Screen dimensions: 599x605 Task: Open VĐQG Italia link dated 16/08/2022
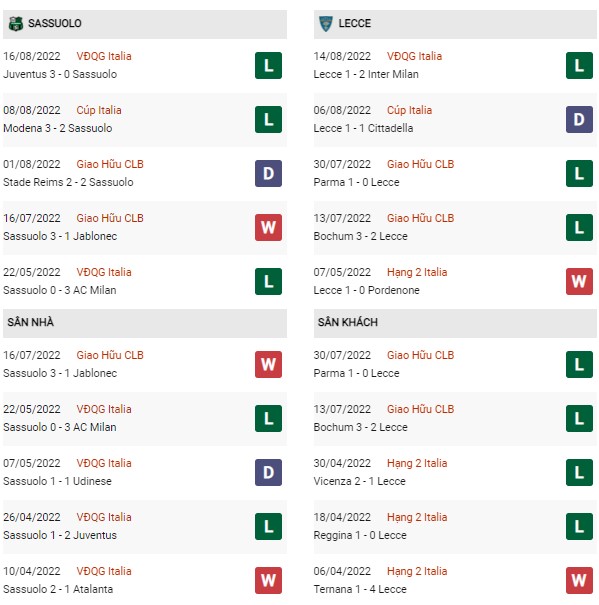[104, 56]
